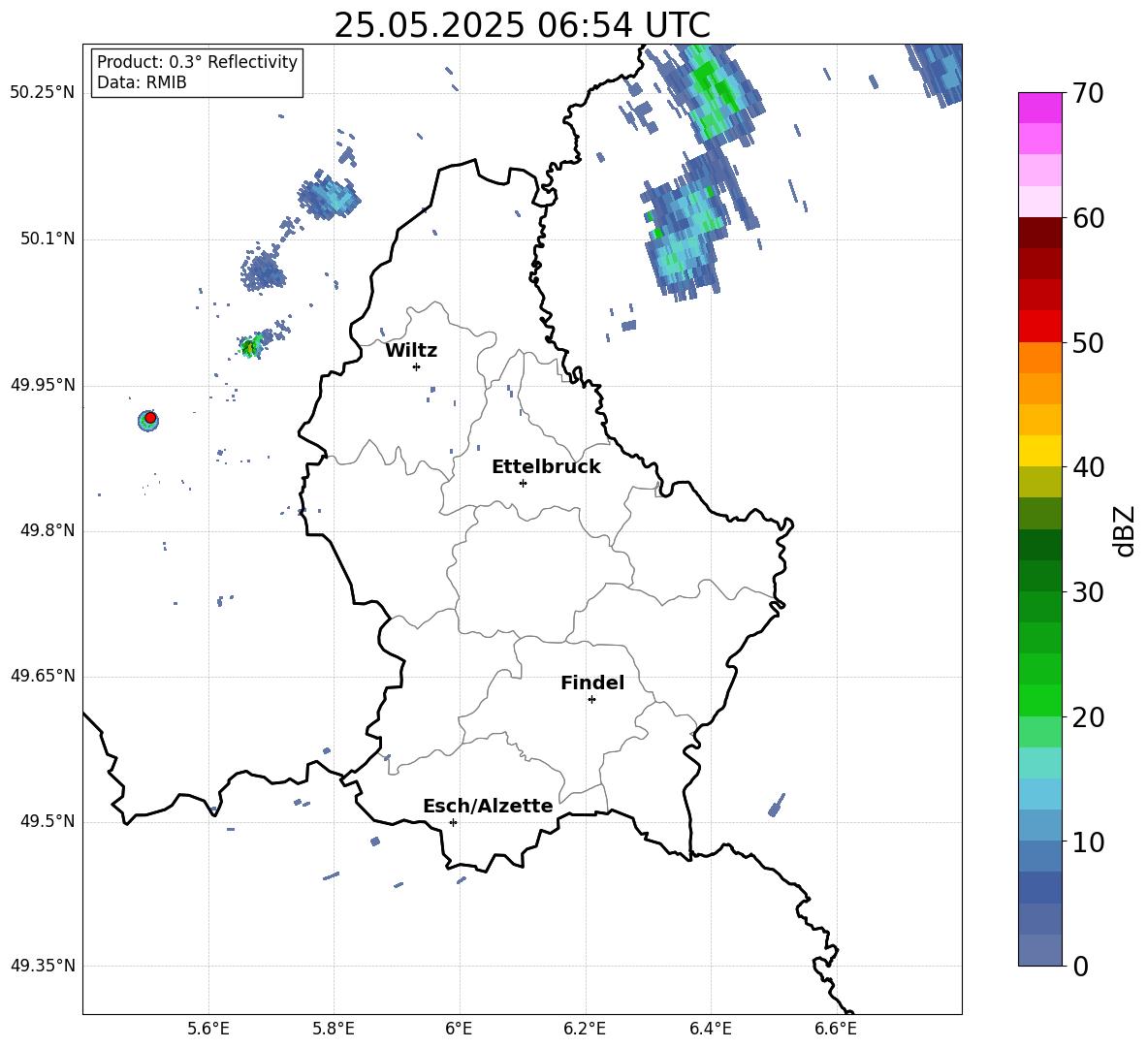Click the 6.2°E longitude label
Viewport: 1148px width, 1048px height.
point(585,1030)
